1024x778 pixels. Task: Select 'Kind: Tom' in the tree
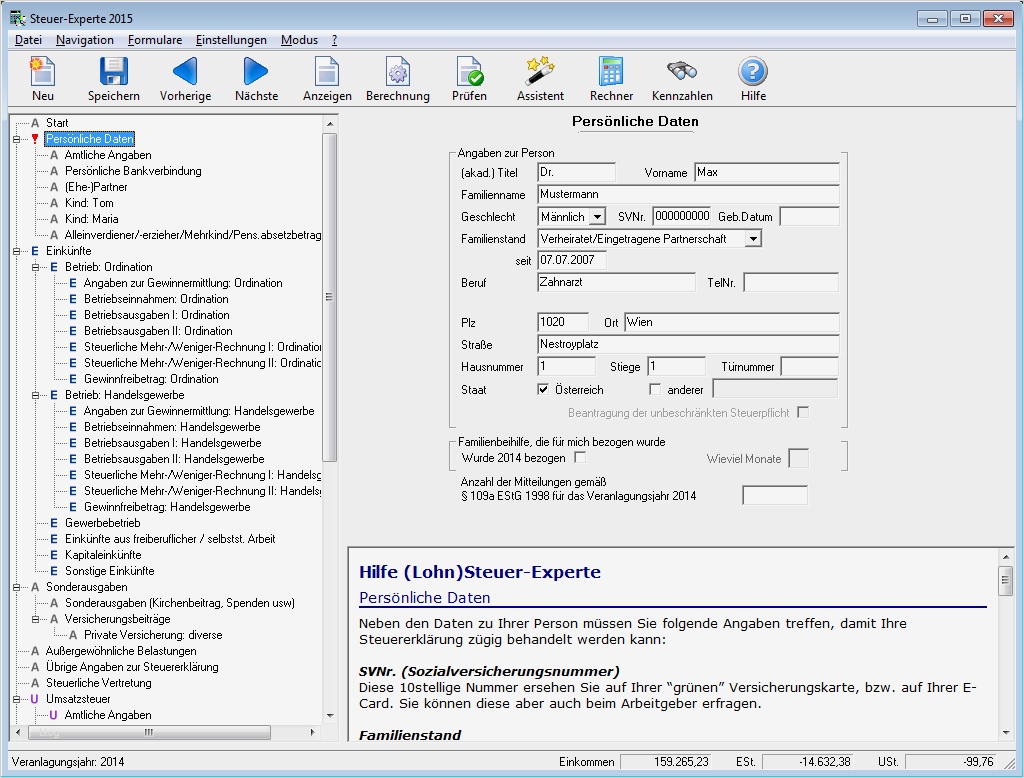pos(89,203)
